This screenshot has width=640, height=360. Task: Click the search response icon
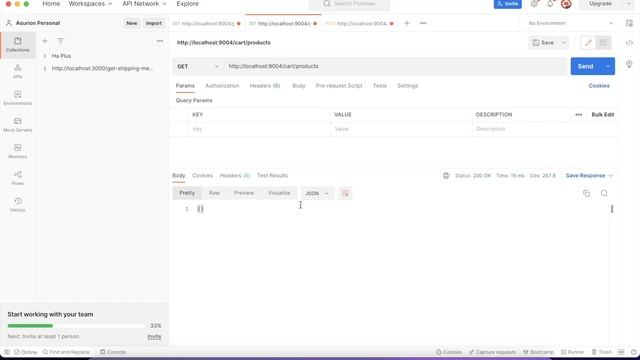pos(604,193)
